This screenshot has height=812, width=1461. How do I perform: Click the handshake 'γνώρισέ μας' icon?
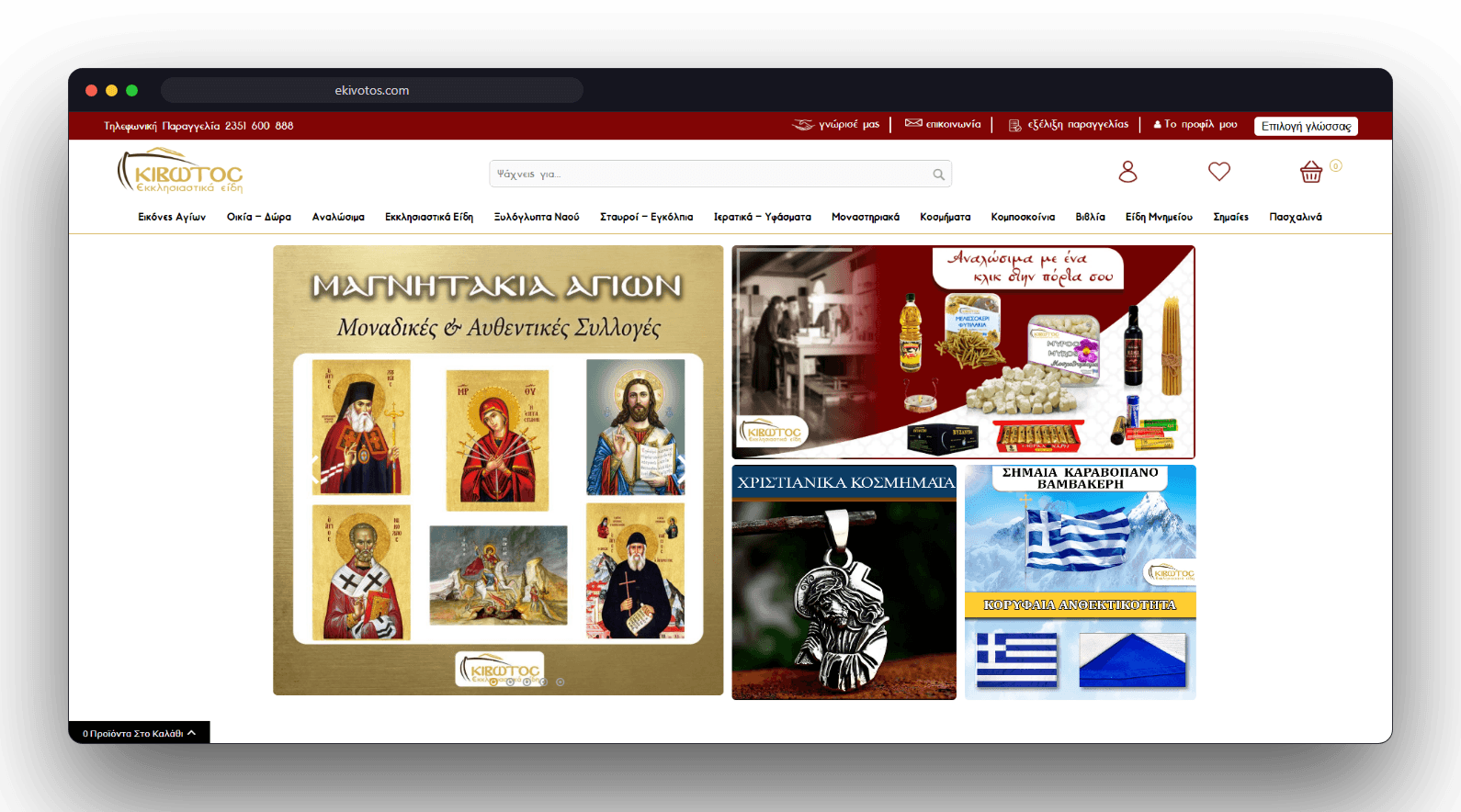click(x=803, y=125)
